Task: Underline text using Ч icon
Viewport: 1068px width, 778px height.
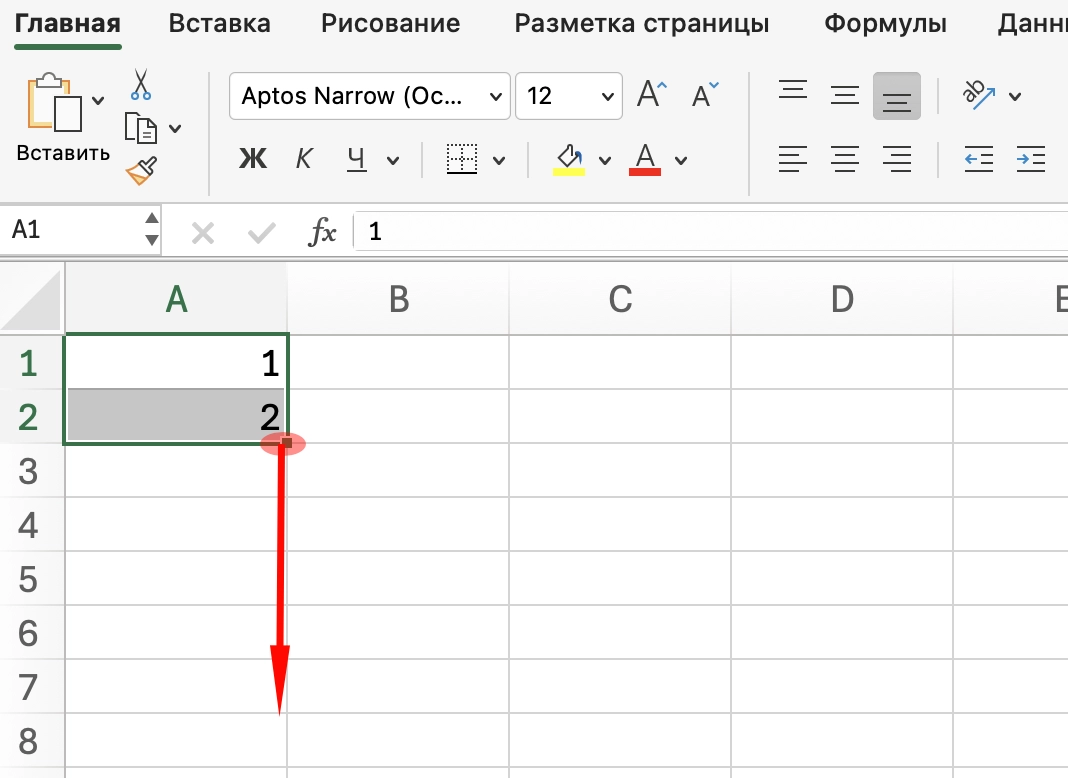Action: 355,159
